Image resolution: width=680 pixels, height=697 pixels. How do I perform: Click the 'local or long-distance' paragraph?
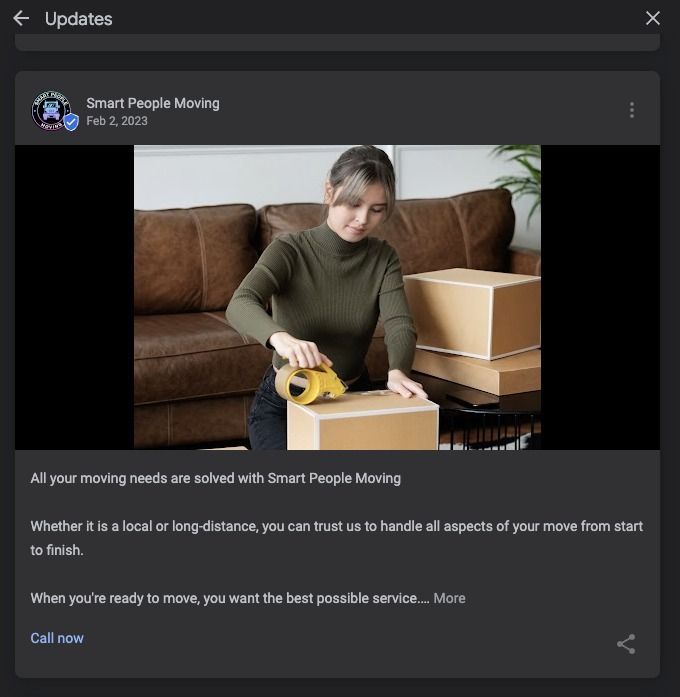(336, 538)
